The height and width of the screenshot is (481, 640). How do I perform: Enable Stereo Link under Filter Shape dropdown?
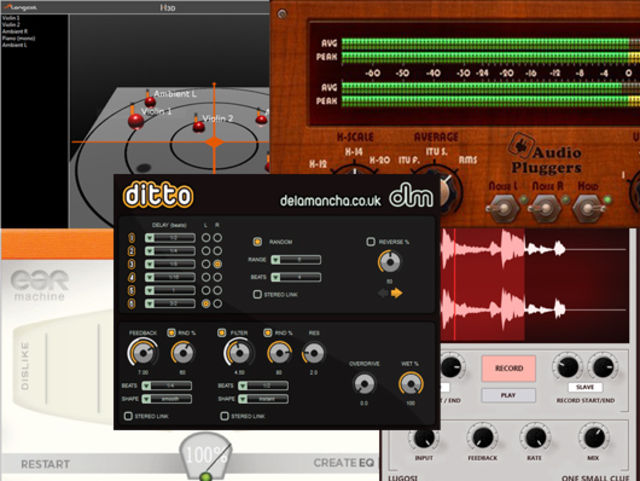pos(224,416)
